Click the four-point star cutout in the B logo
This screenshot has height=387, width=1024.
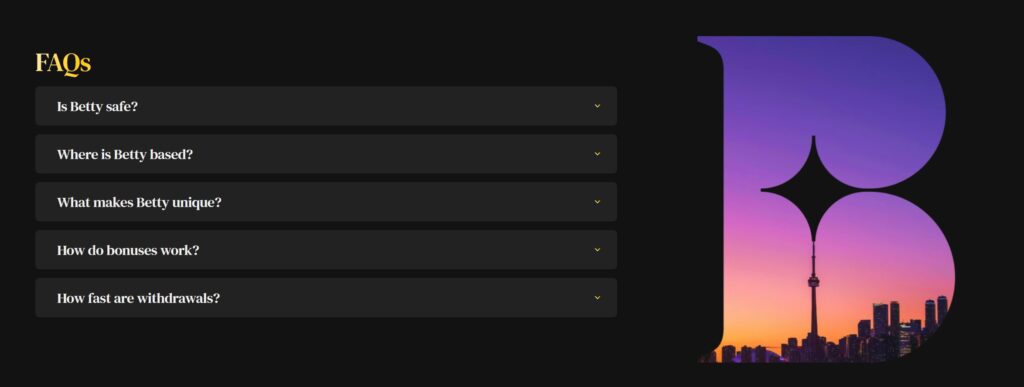pyautogui.click(x=813, y=189)
